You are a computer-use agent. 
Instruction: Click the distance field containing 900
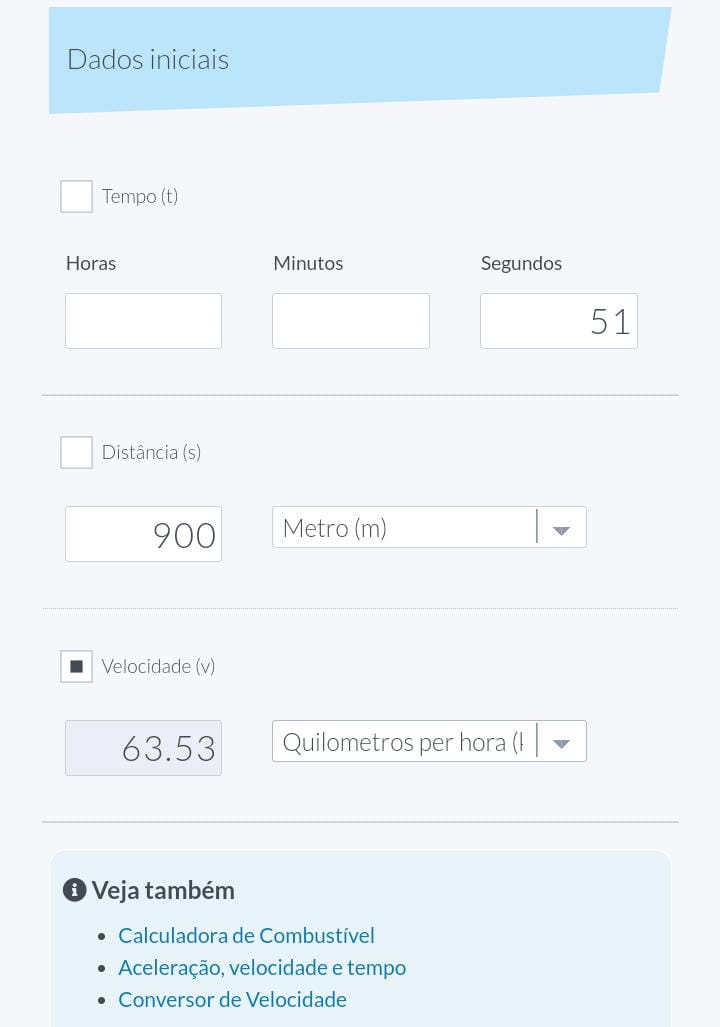[143, 534]
